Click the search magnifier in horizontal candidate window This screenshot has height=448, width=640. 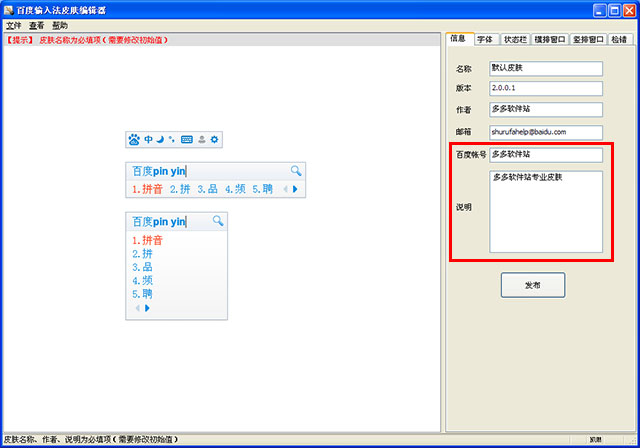point(296,171)
